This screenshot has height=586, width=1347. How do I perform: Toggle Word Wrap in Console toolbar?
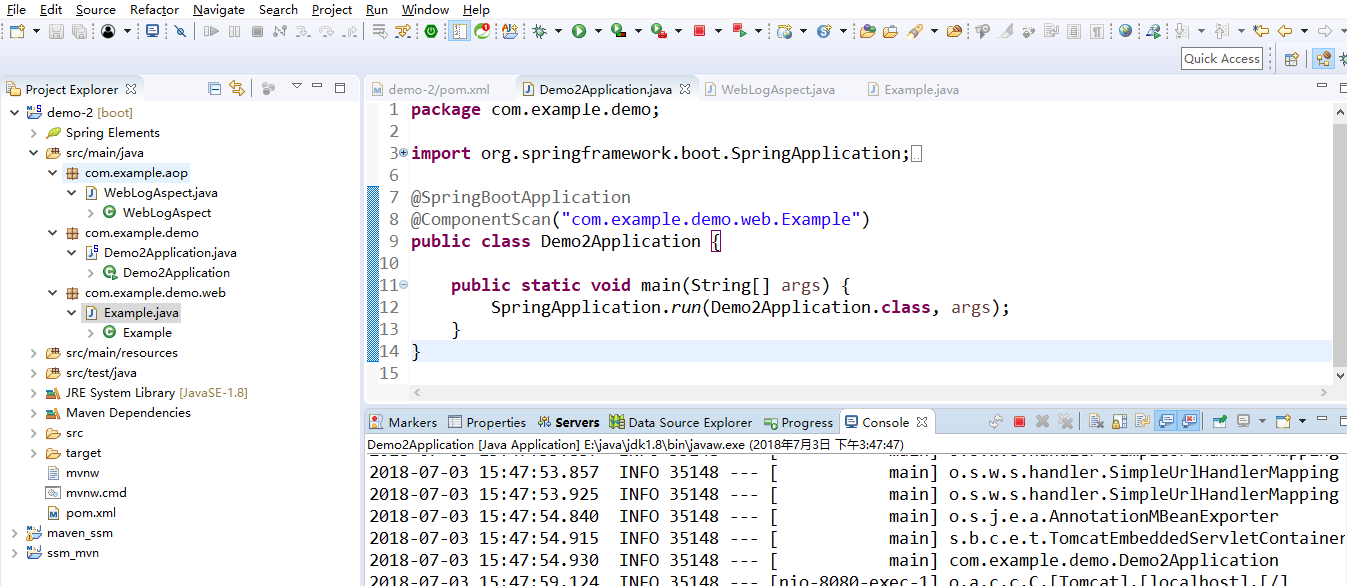1141,422
